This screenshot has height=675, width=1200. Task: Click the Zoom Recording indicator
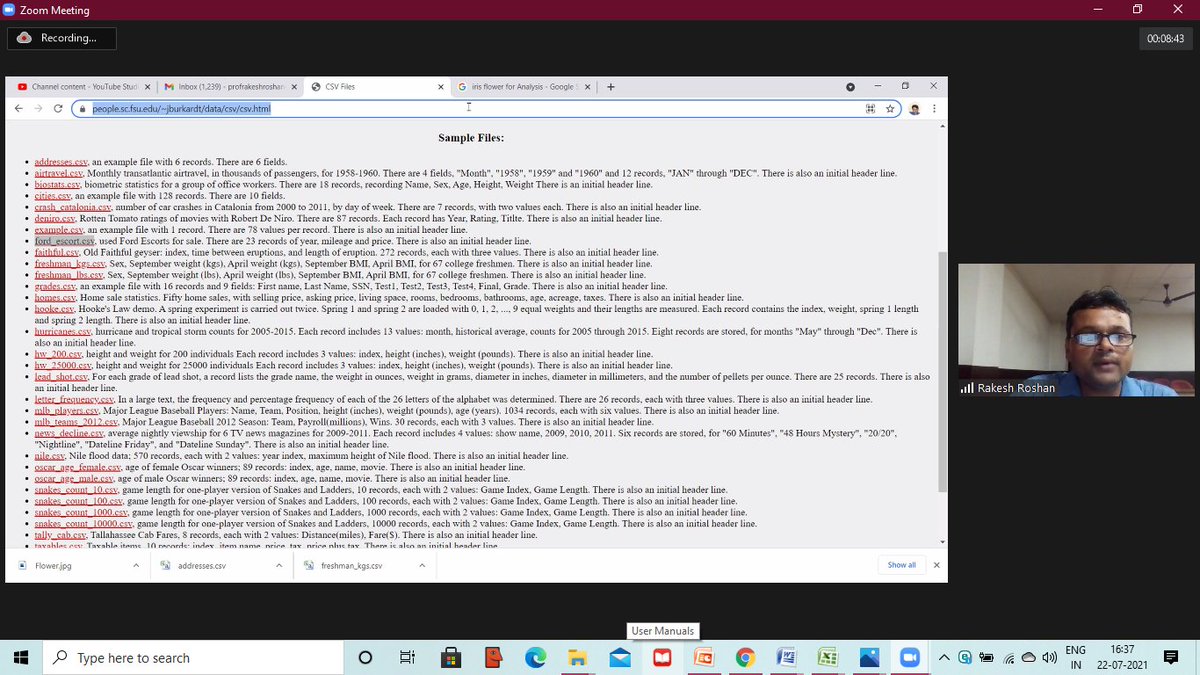click(62, 38)
